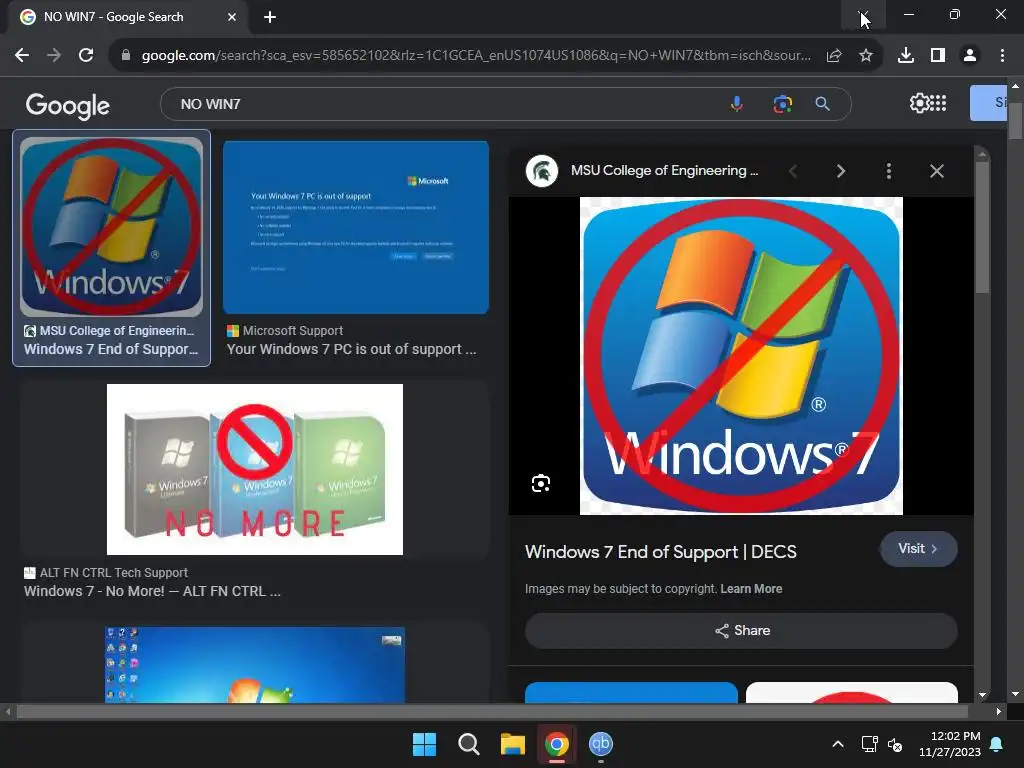The width and height of the screenshot is (1024, 768).
Task: Click the Share button
Action: click(741, 630)
